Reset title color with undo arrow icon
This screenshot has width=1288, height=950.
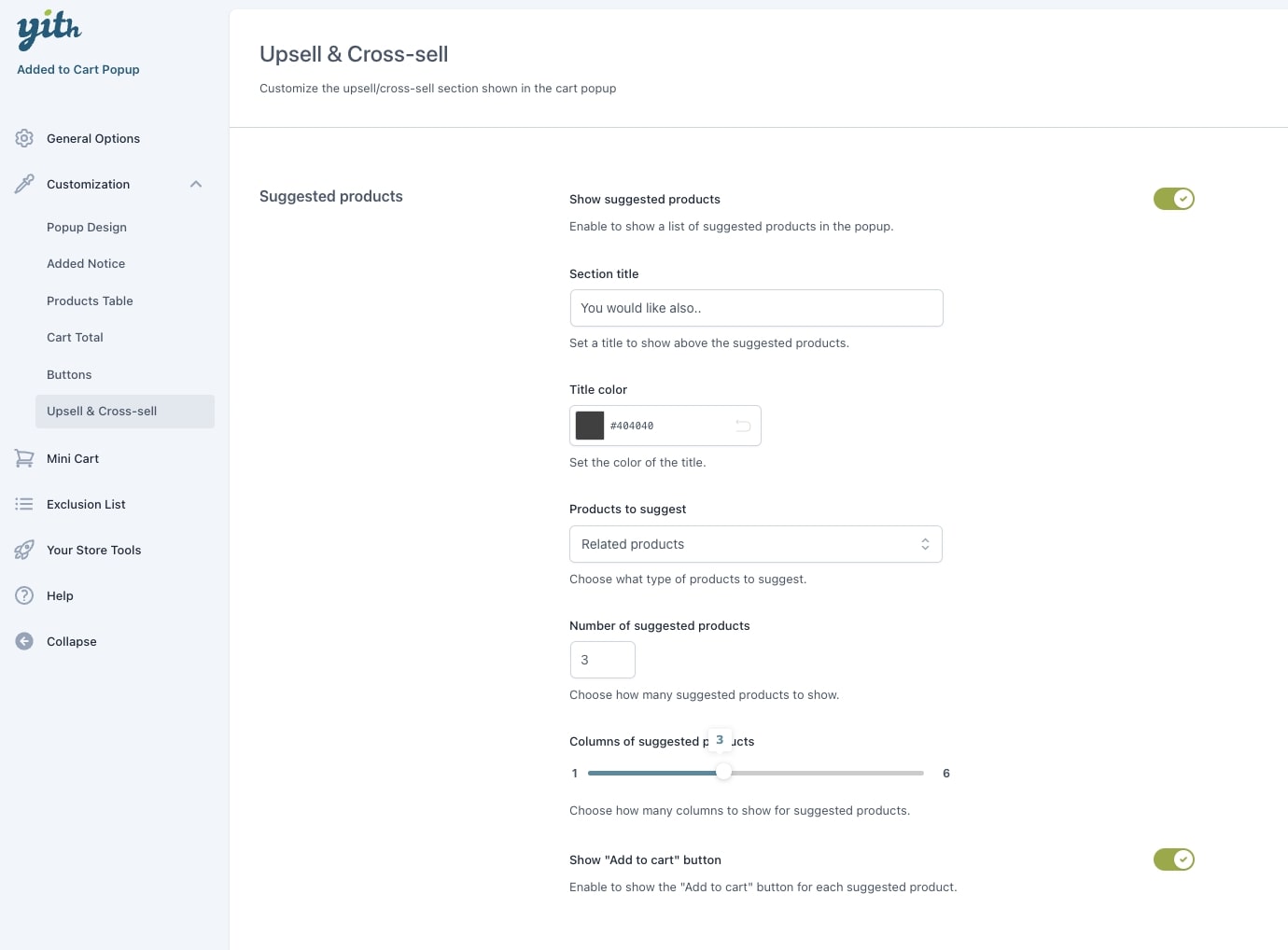pos(743,426)
